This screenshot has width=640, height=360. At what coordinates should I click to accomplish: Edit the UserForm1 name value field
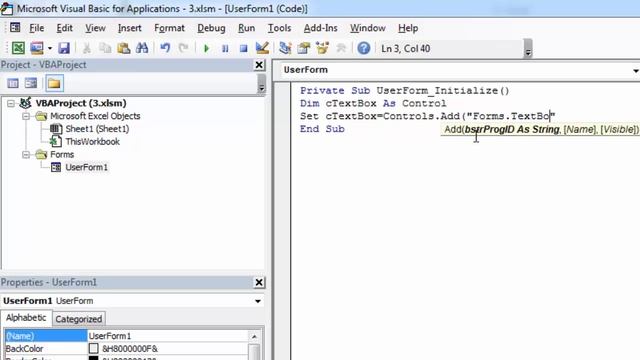tap(168, 336)
